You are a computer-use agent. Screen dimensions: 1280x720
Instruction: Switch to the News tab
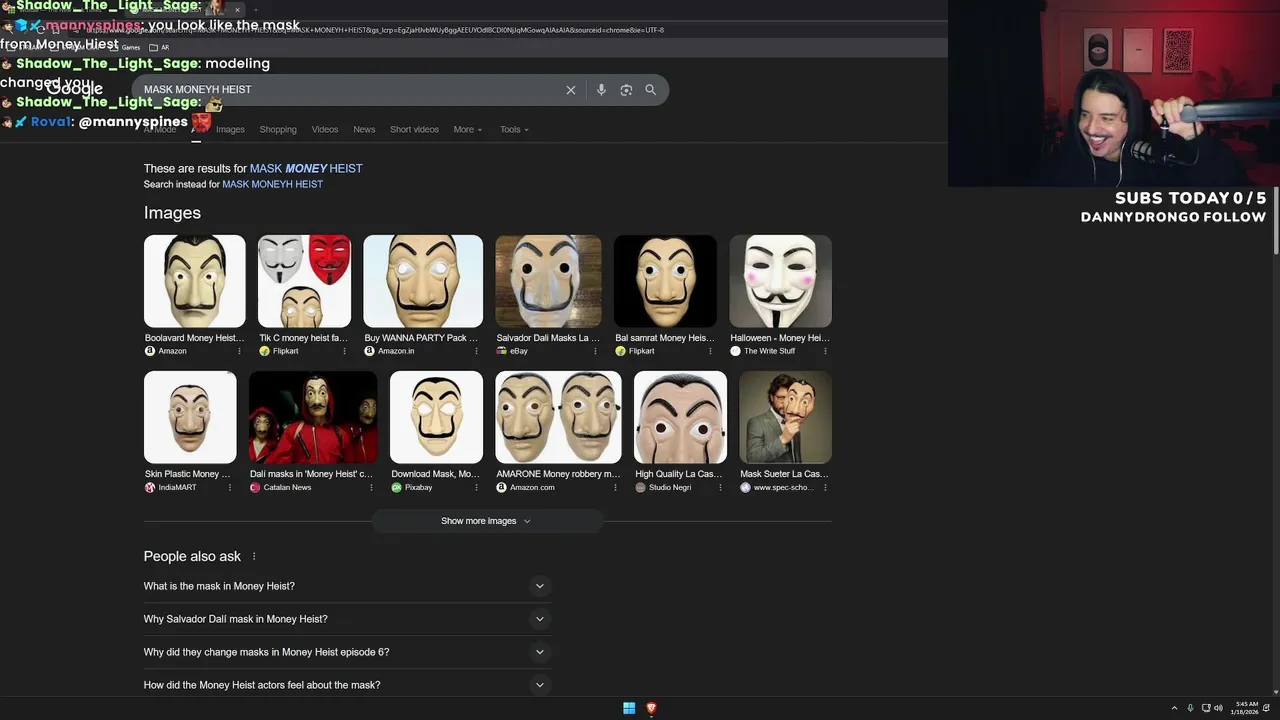pos(364,130)
